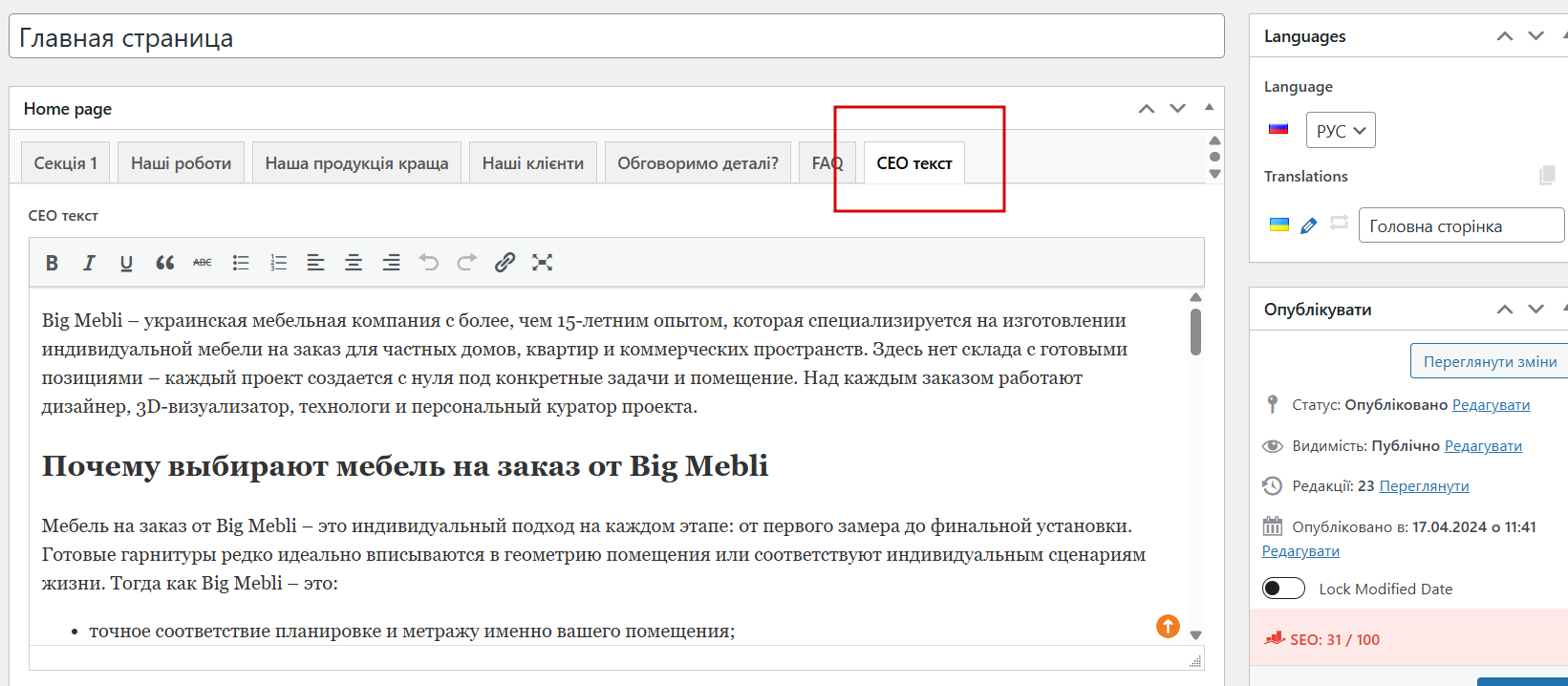Viewport: 1568px width, 686px height.
Task: Toggle fullscreen editor mode
Action: [x=542, y=263]
